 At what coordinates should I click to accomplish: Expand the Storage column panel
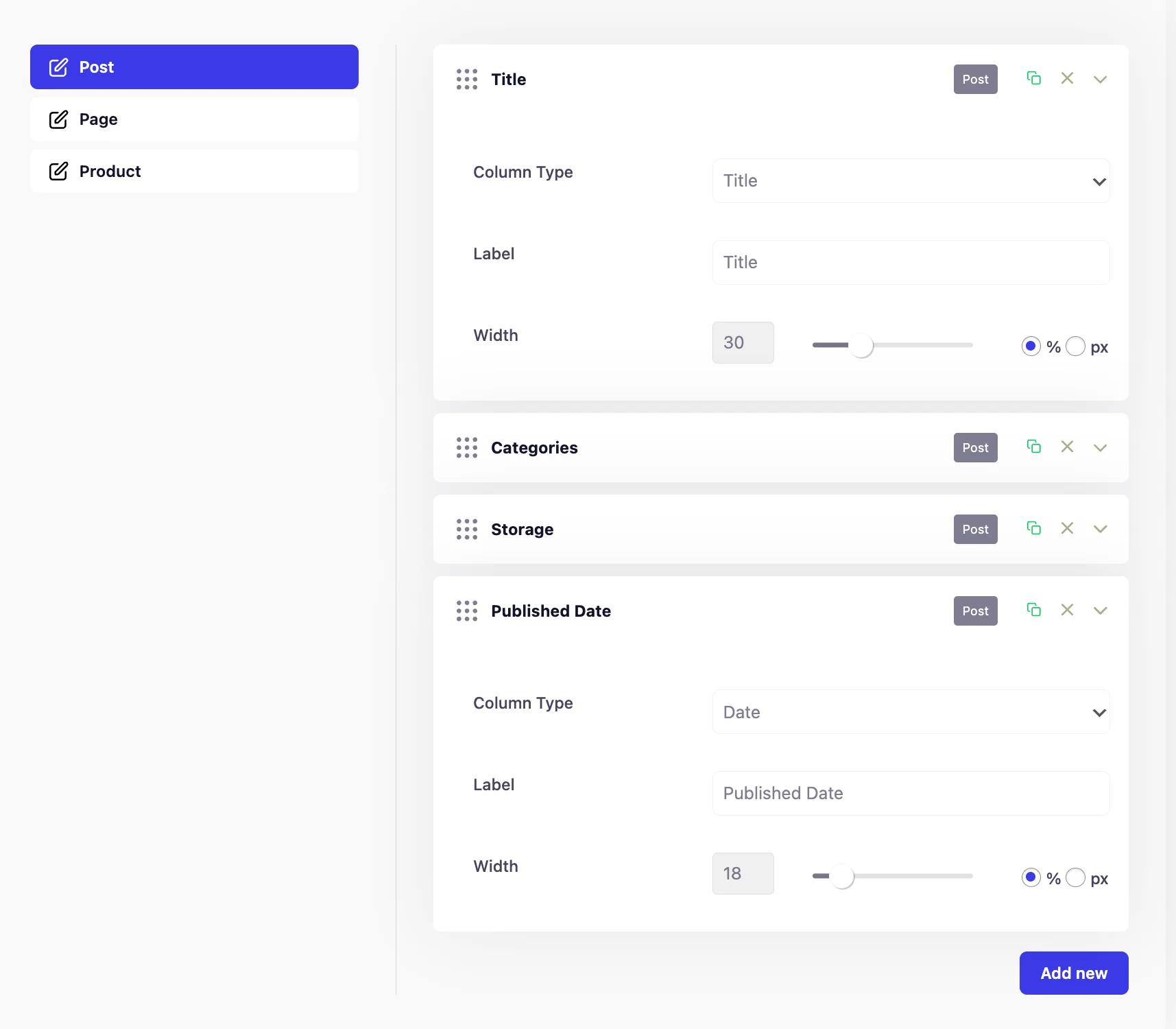(1101, 529)
